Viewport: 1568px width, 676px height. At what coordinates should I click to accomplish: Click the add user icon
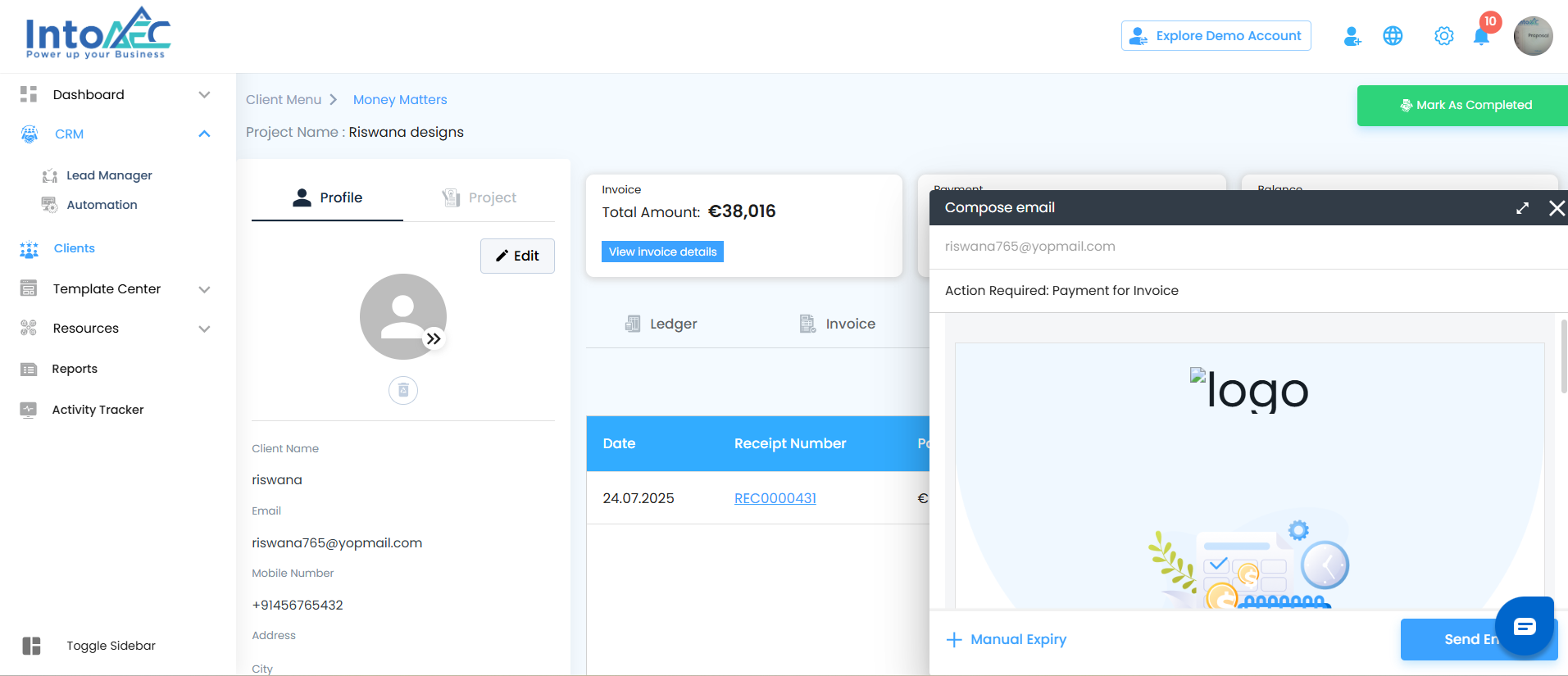coord(1352,36)
